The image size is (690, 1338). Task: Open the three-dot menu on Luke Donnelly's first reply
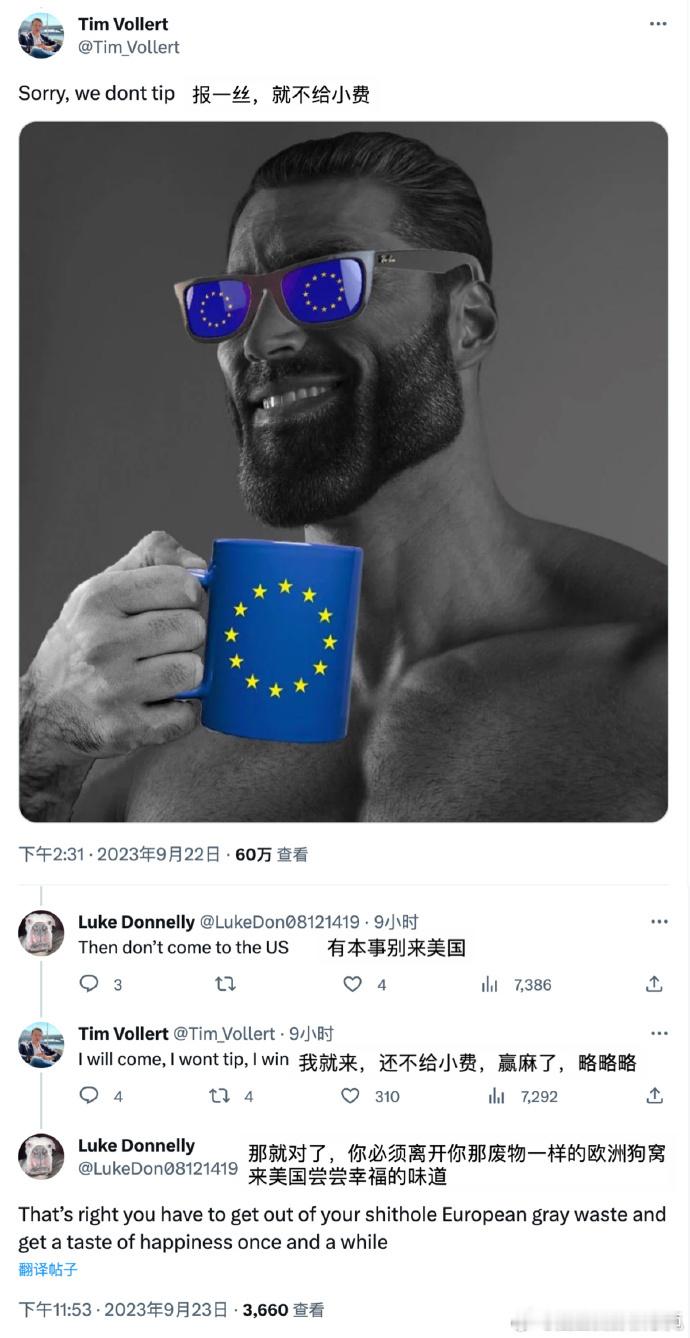click(659, 922)
